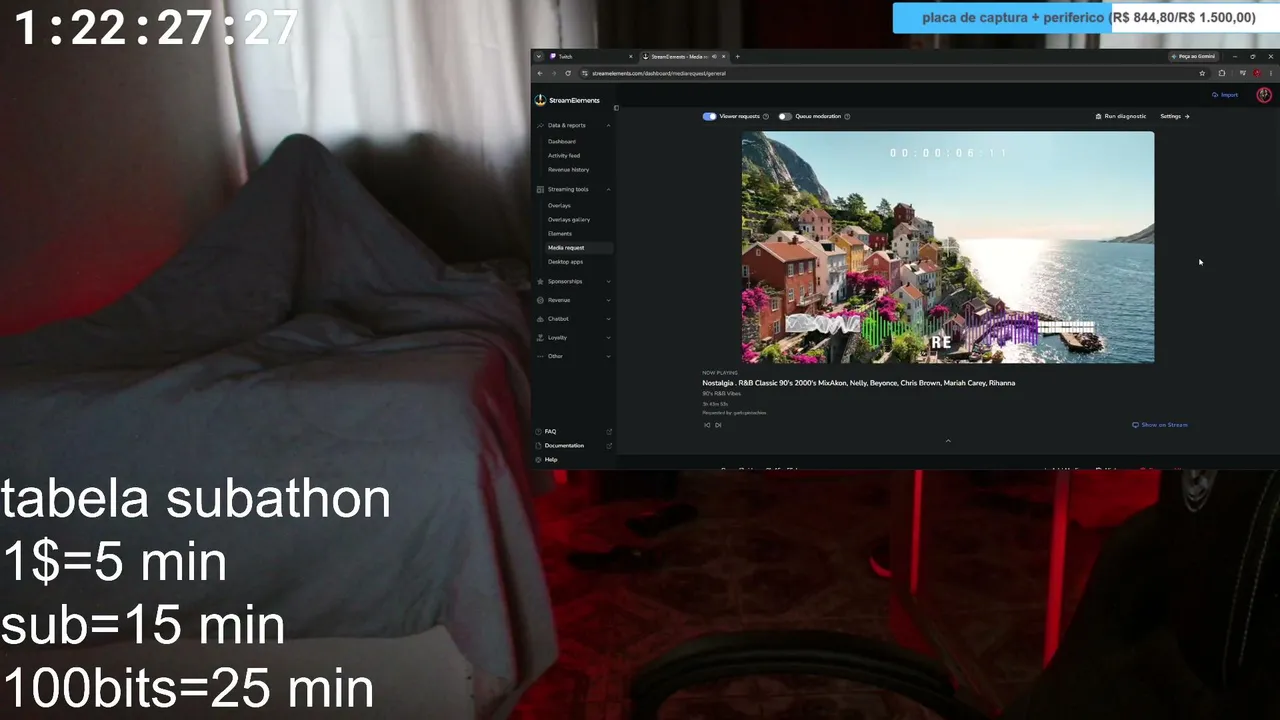Screen dimensions: 1280x720
Task: Open the browser extensions puzzle icon
Action: pos(1221,73)
